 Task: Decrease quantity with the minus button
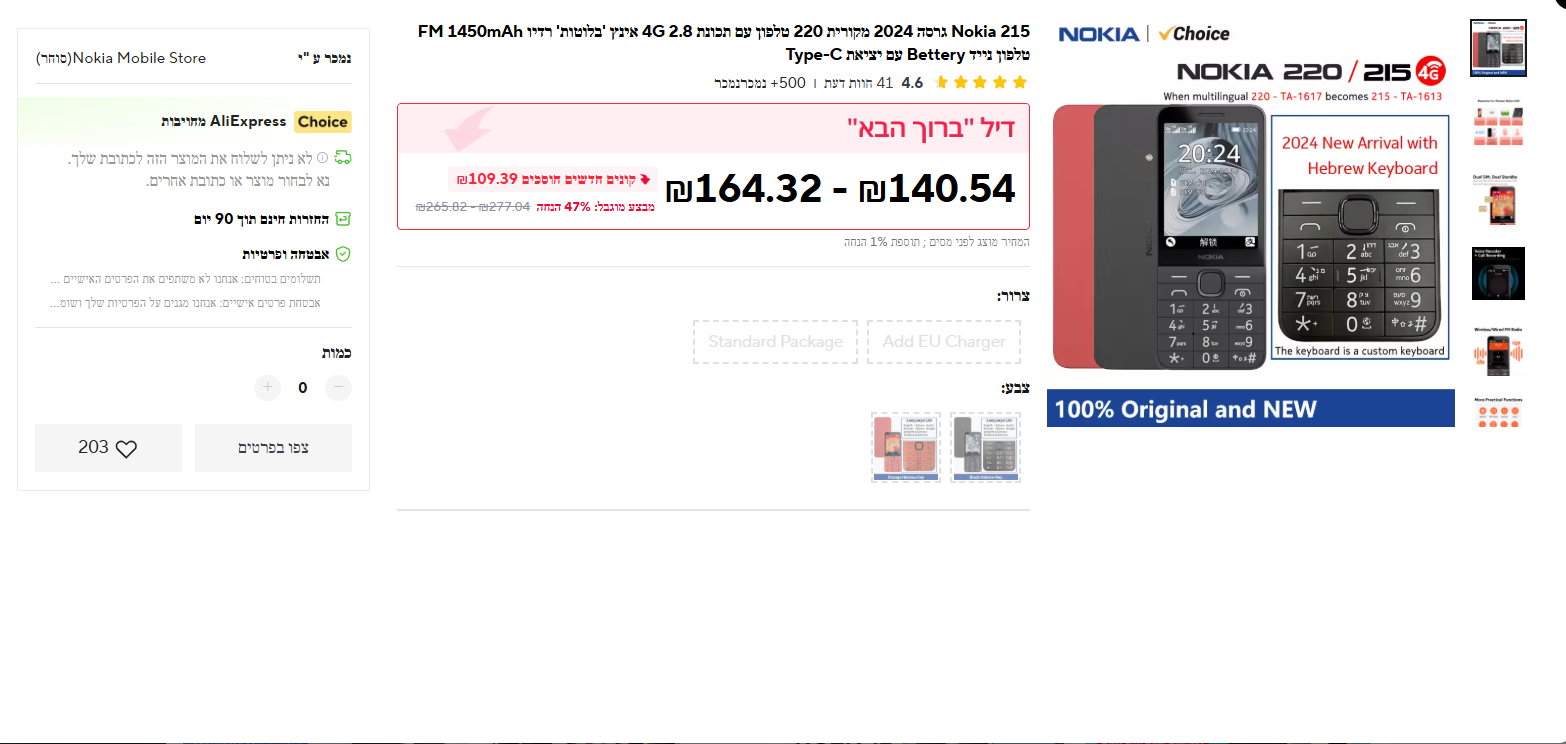click(339, 387)
